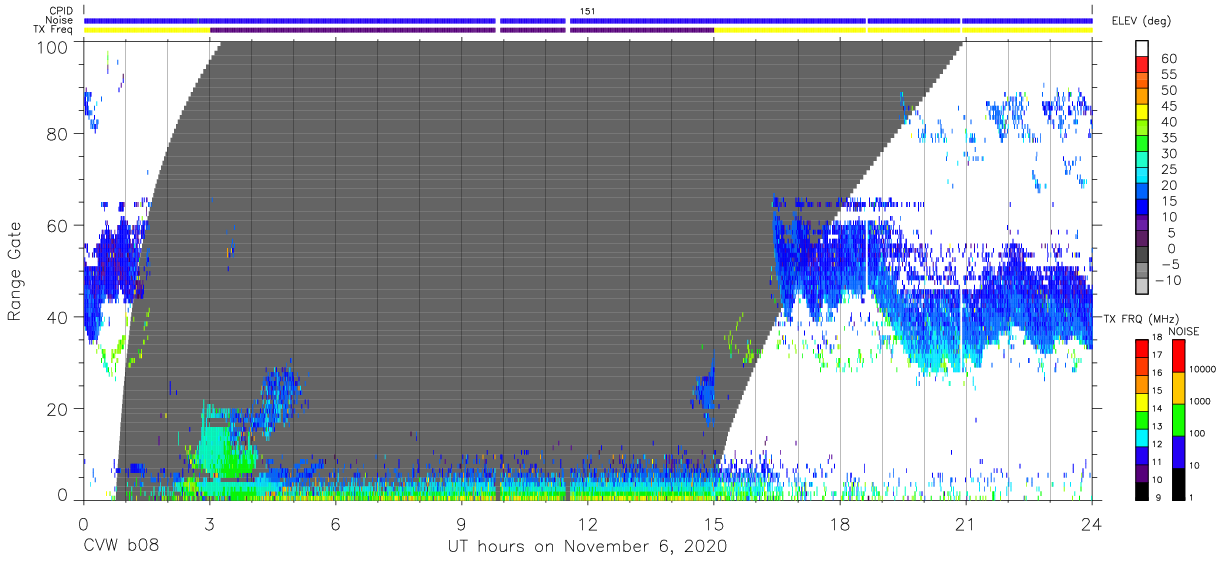Select the 40 tick on the Range Gate axis
Image resolution: width=1228 pixels, height=567 pixels.
(60, 317)
